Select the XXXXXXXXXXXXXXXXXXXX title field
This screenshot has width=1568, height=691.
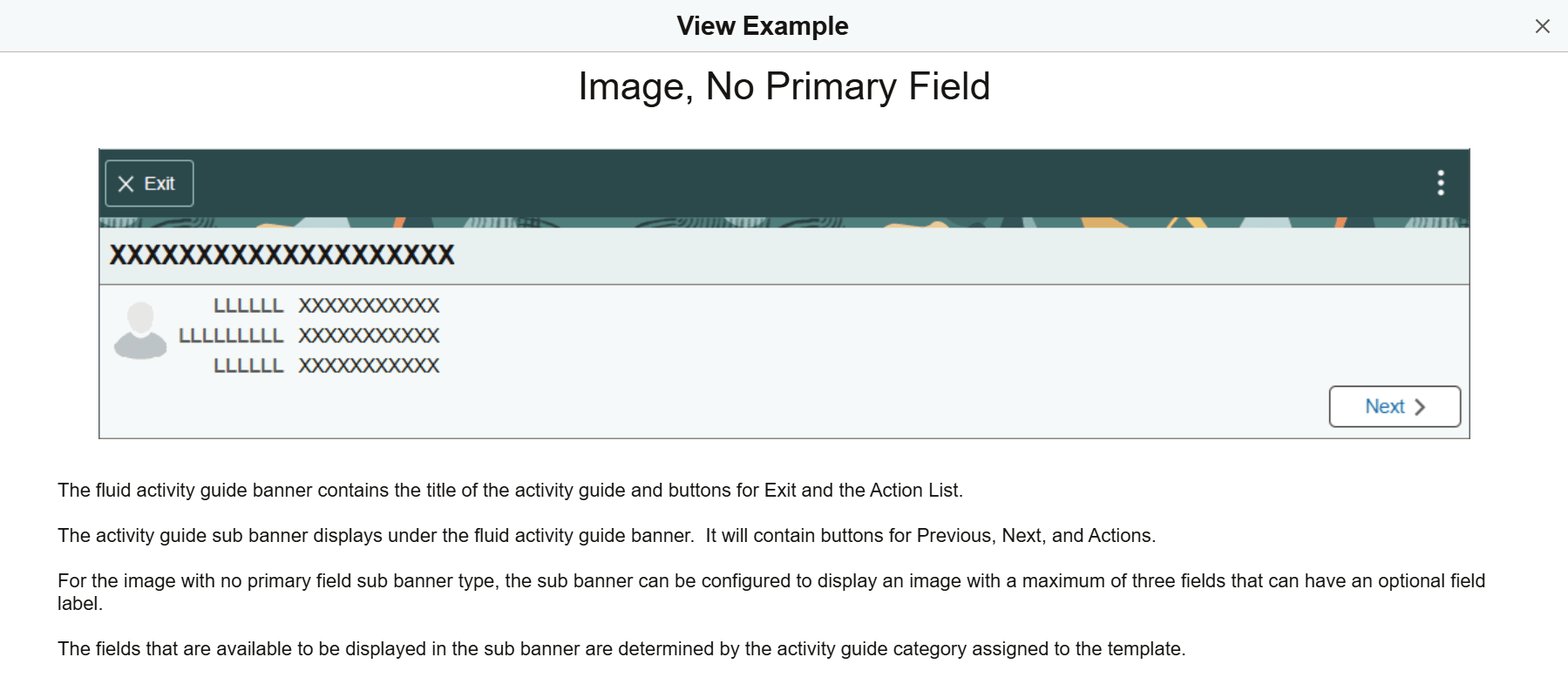[282, 255]
